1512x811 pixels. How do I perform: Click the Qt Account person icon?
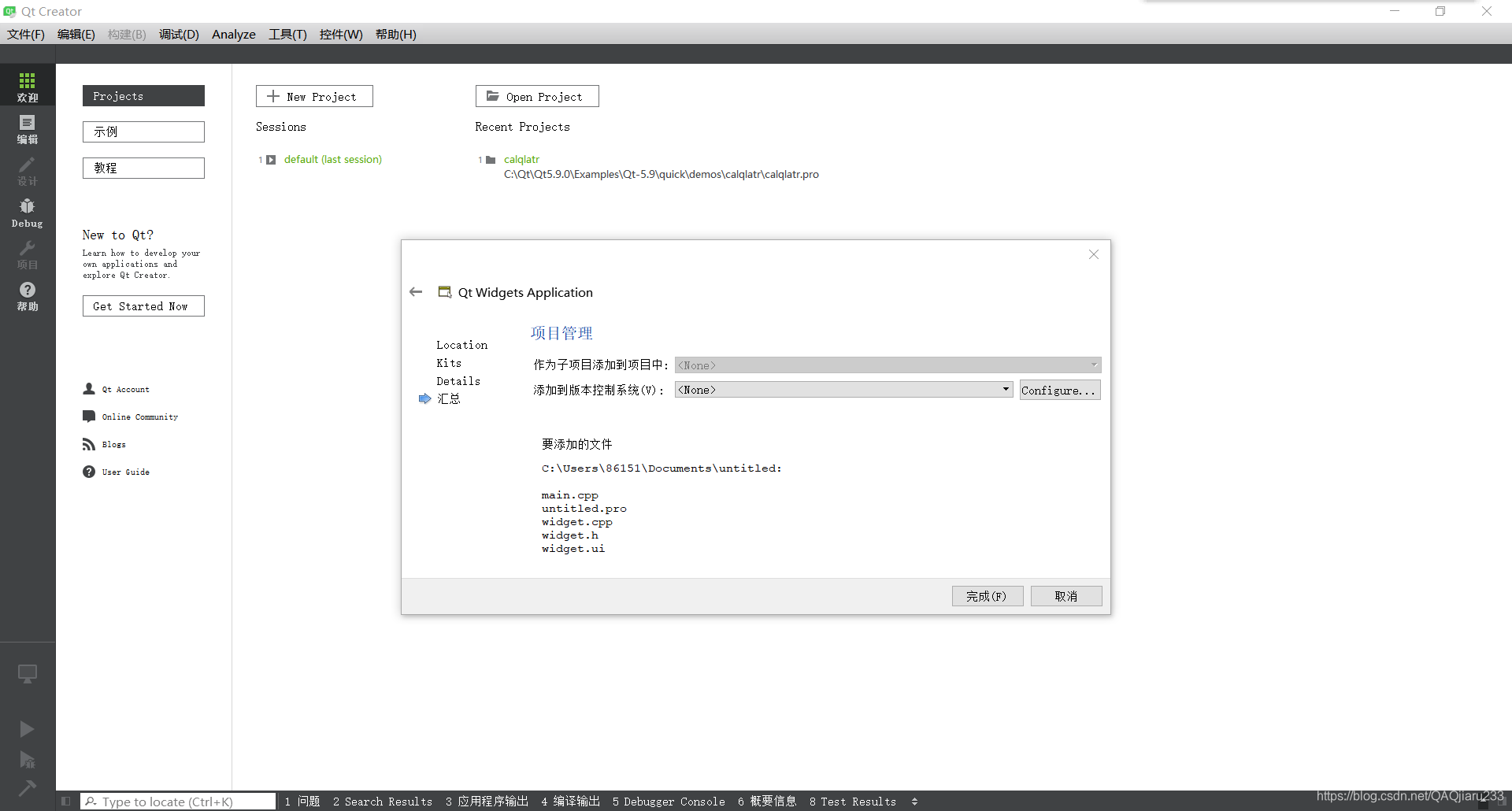coord(89,389)
